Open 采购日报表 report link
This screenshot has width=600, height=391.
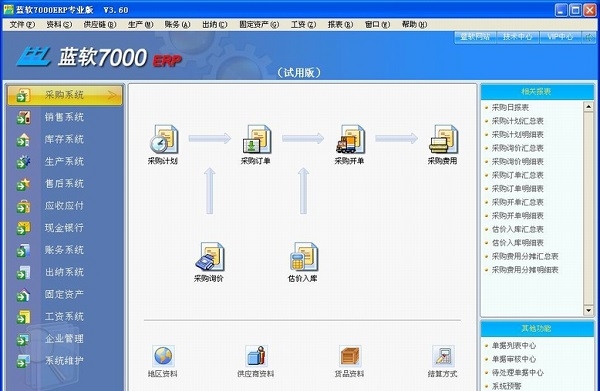click(510, 108)
